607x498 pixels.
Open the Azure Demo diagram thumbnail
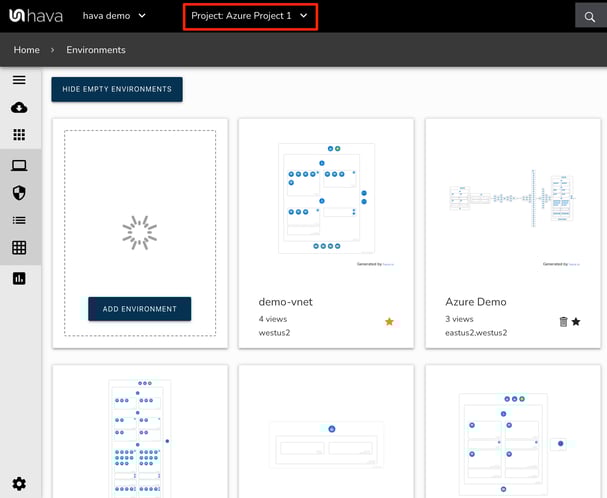(513, 198)
